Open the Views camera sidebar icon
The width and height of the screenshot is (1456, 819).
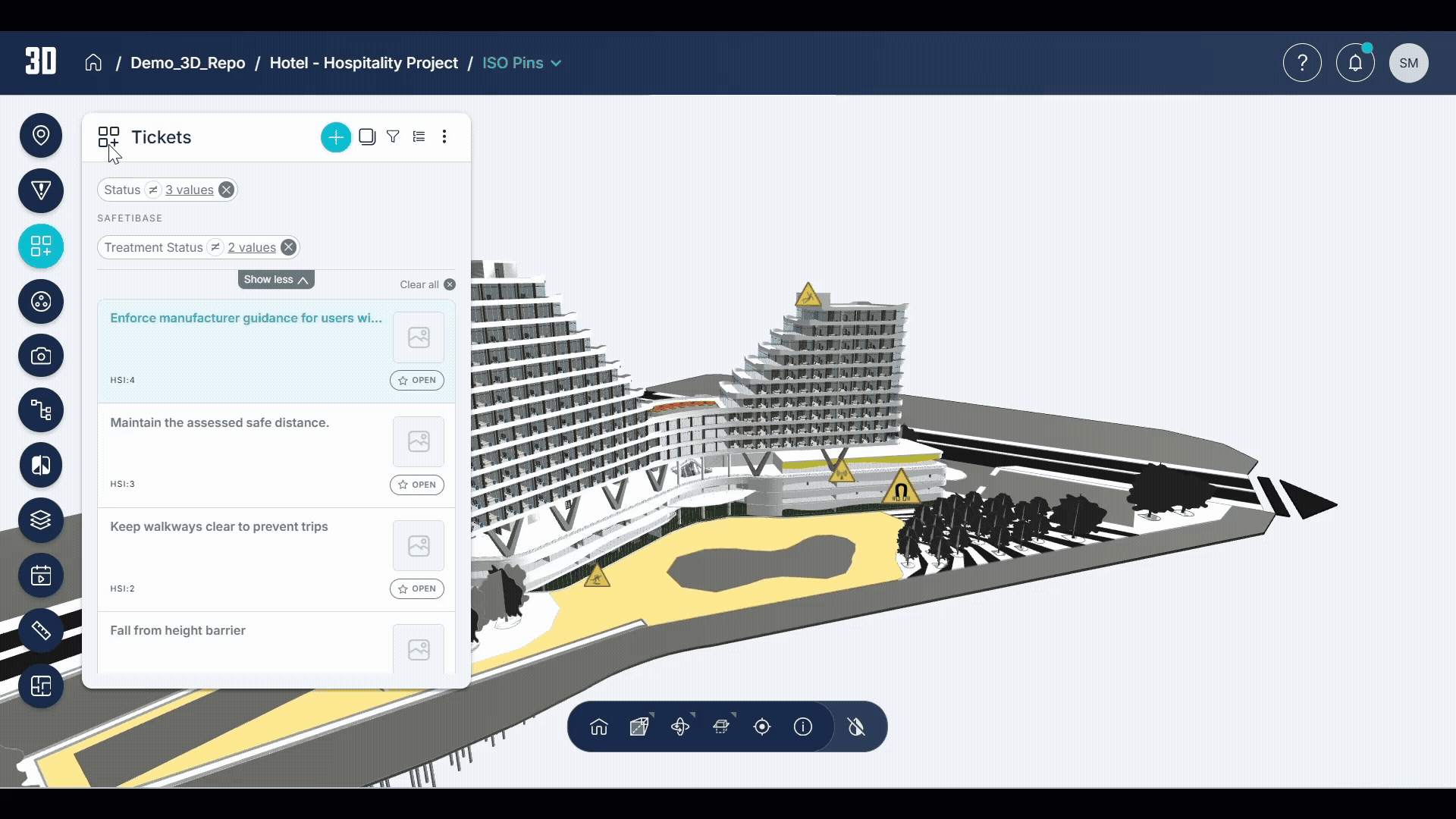tap(41, 356)
